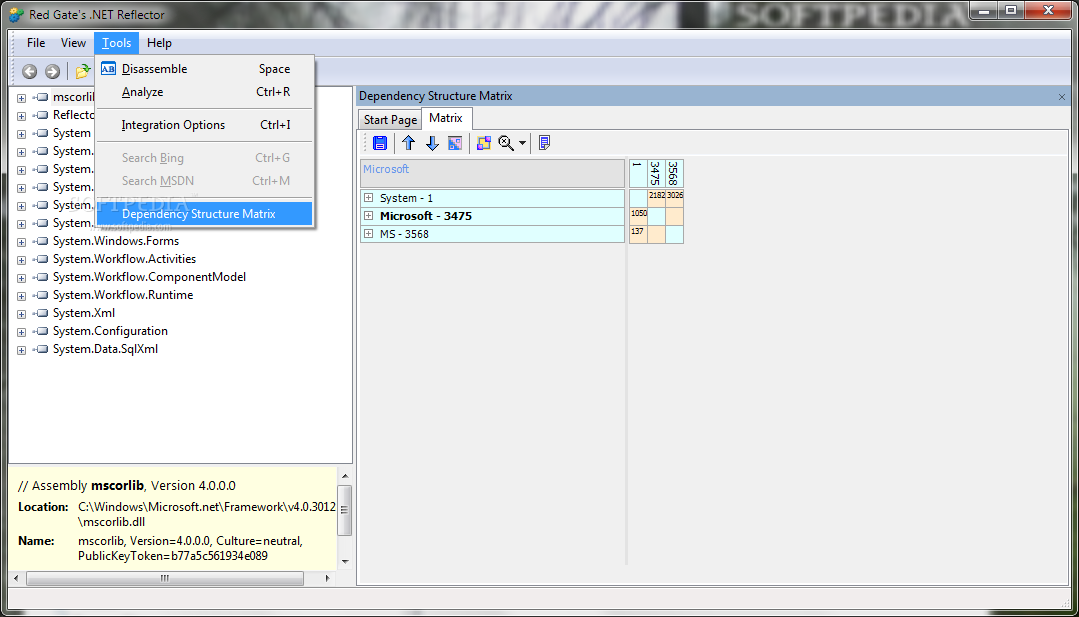Viewport: 1079px width, 617px height.
Task: Click the Forward navigation arrow icon
Action: click(x=52, y=71)
